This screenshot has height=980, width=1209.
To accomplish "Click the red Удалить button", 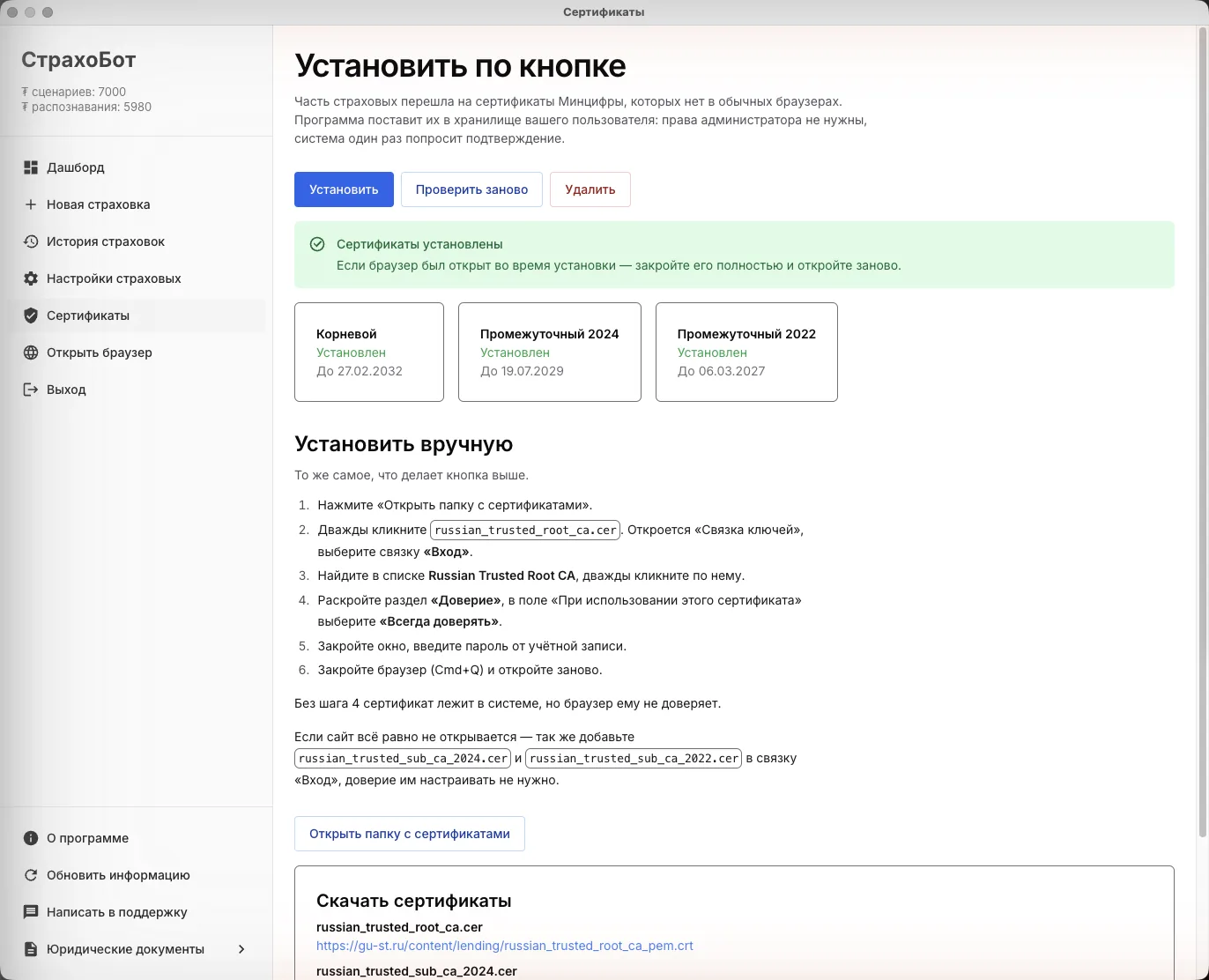I will [590, 189].
